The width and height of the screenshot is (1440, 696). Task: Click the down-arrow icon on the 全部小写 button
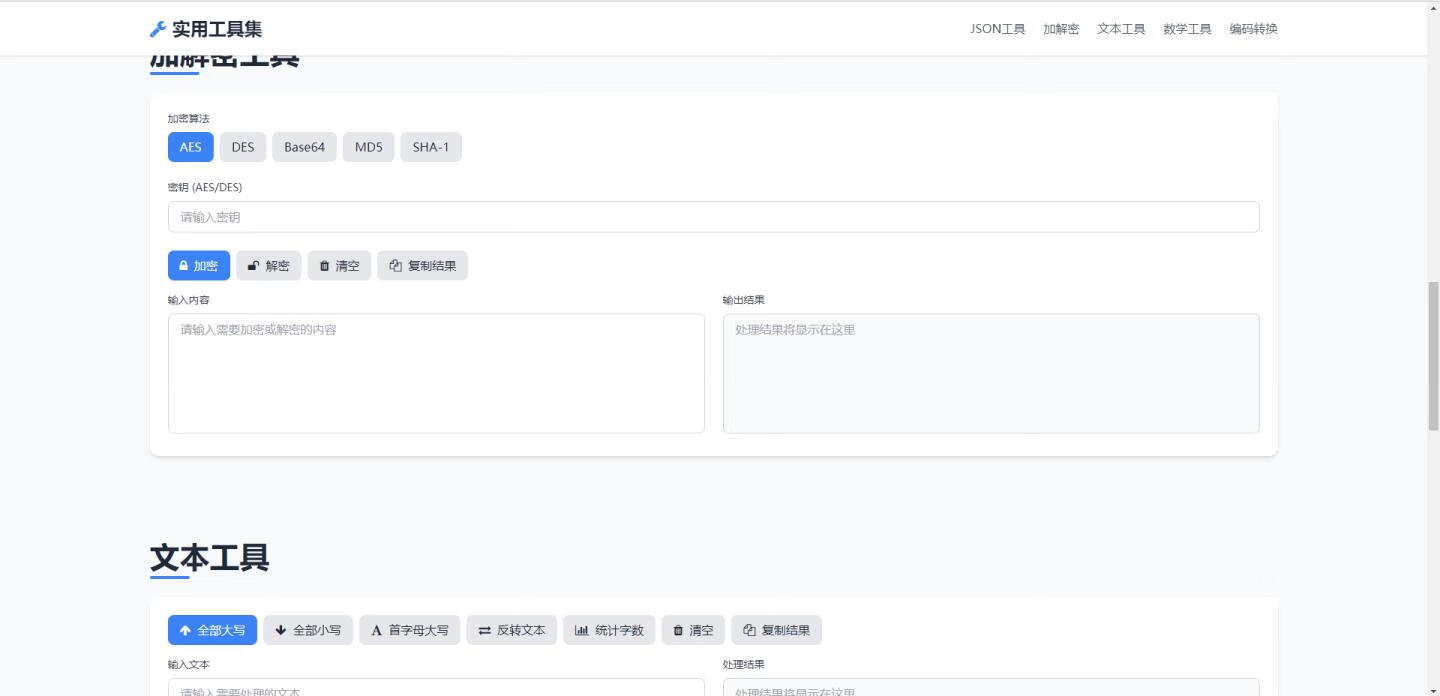(280, 630)
